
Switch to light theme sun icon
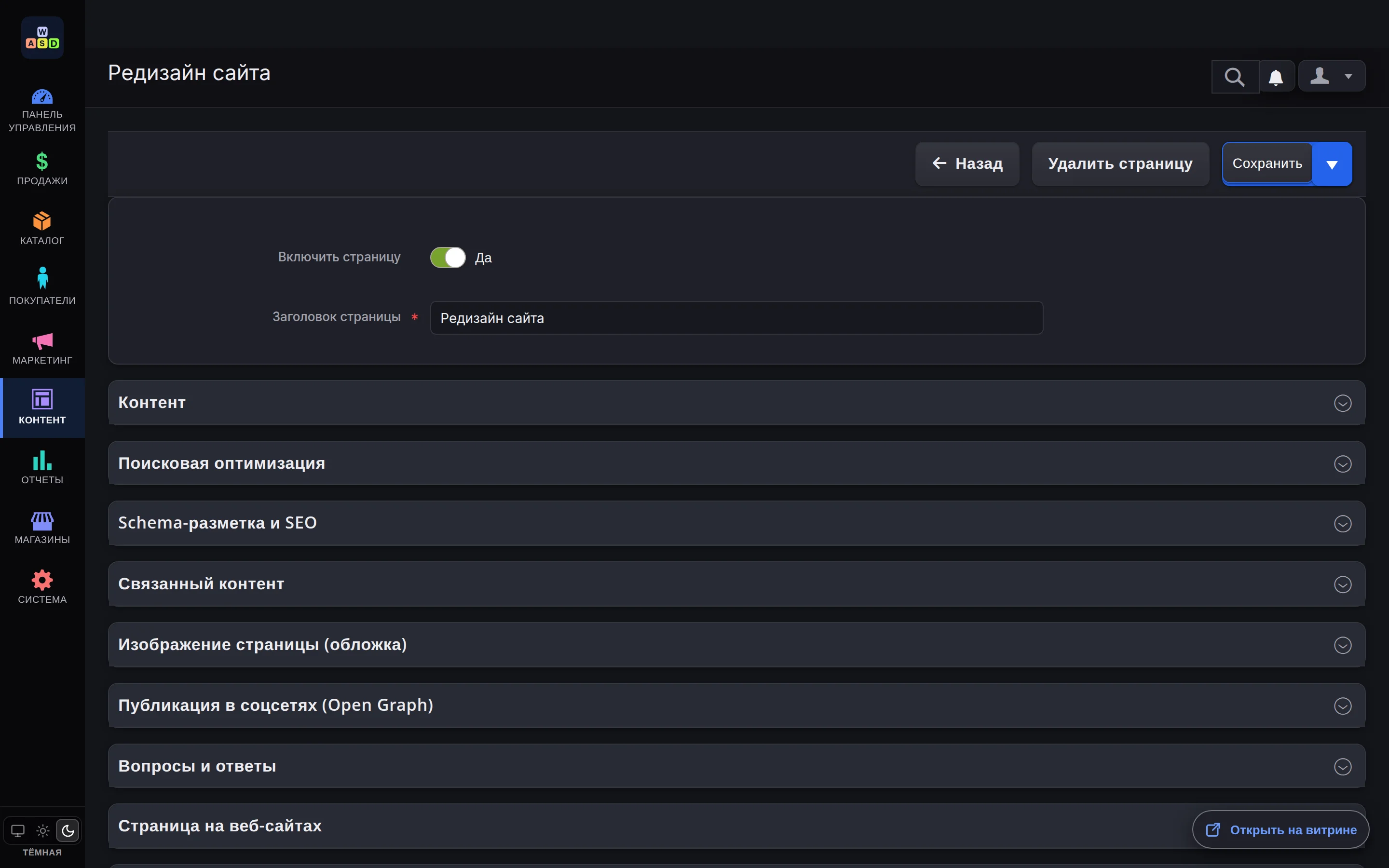tap(43, 831)
